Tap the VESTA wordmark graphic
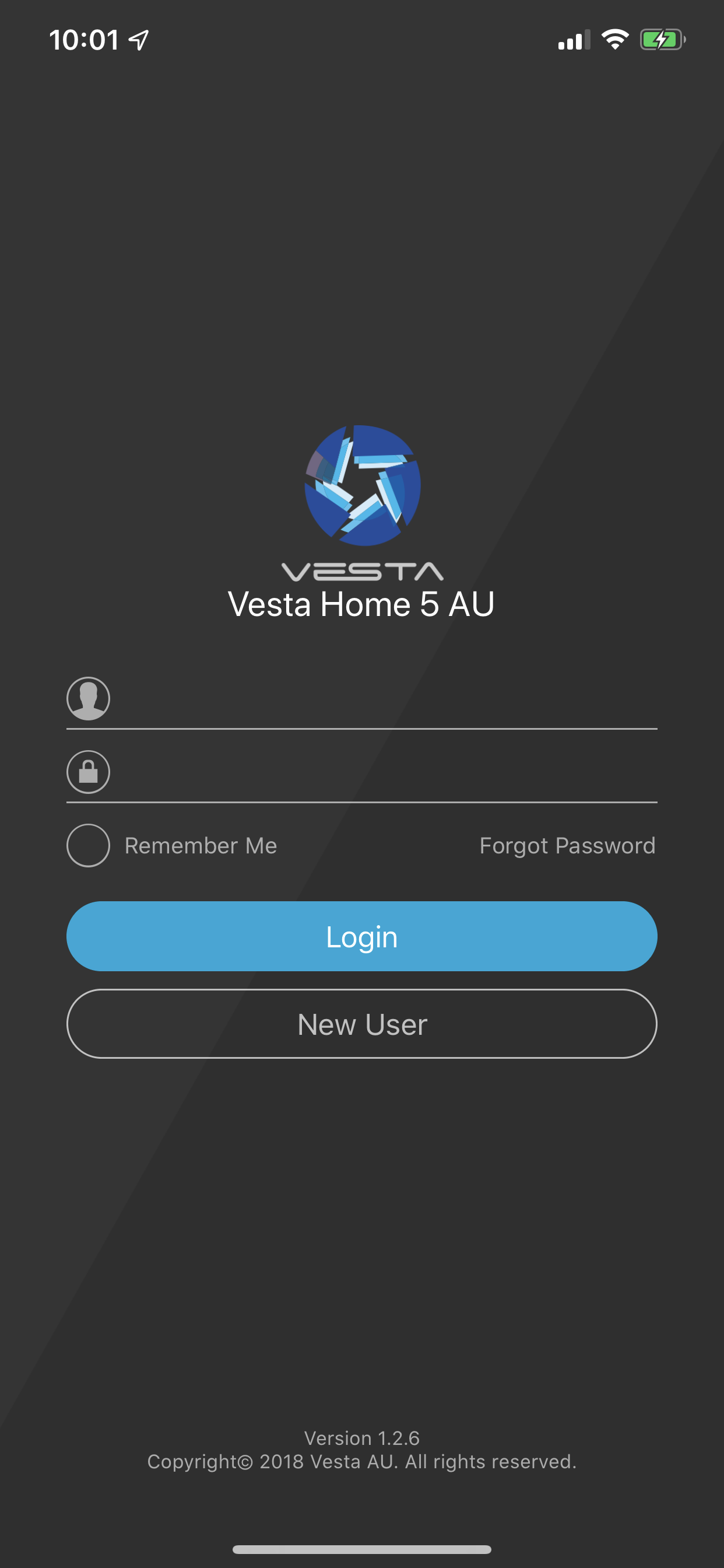This screenshot has width=724, height=1568. [x=362, y=572]
